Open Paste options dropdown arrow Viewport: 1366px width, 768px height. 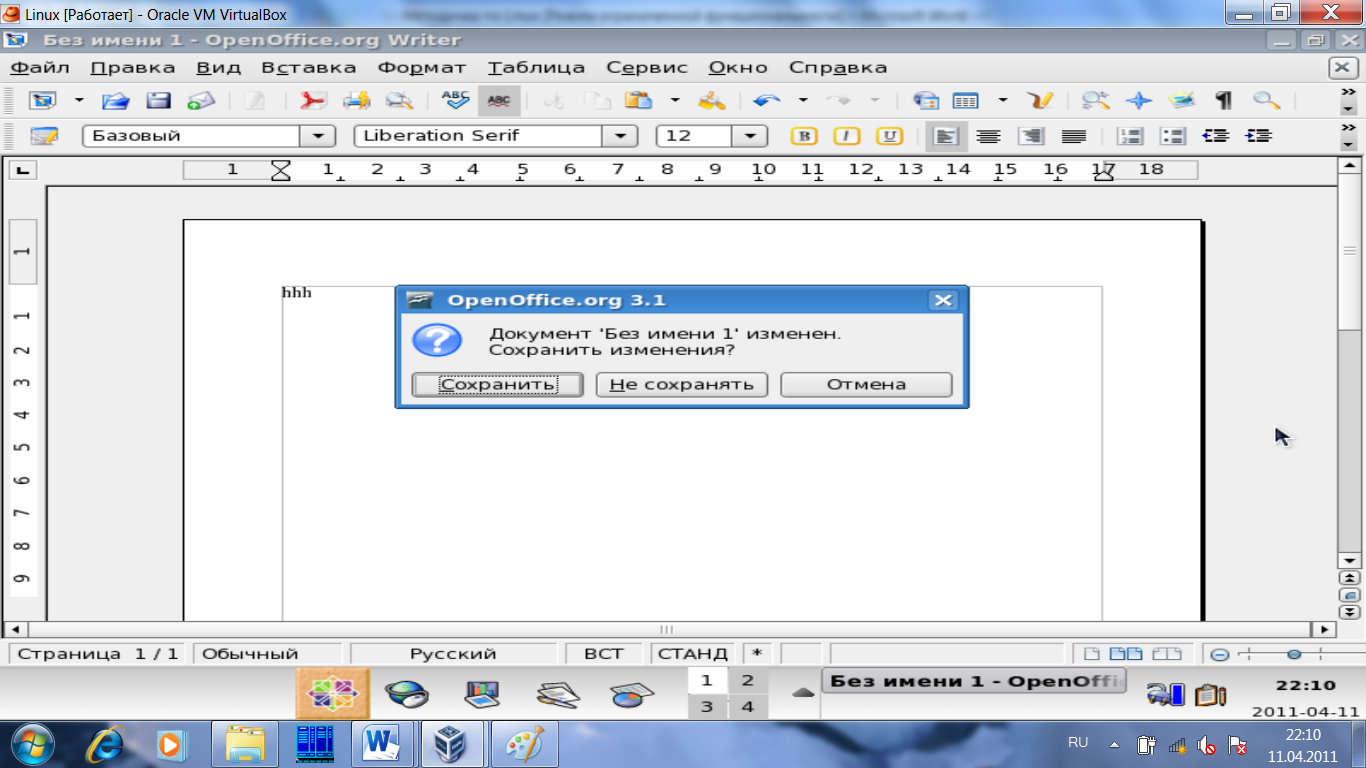pyautogui.click(x=675, y=100)
